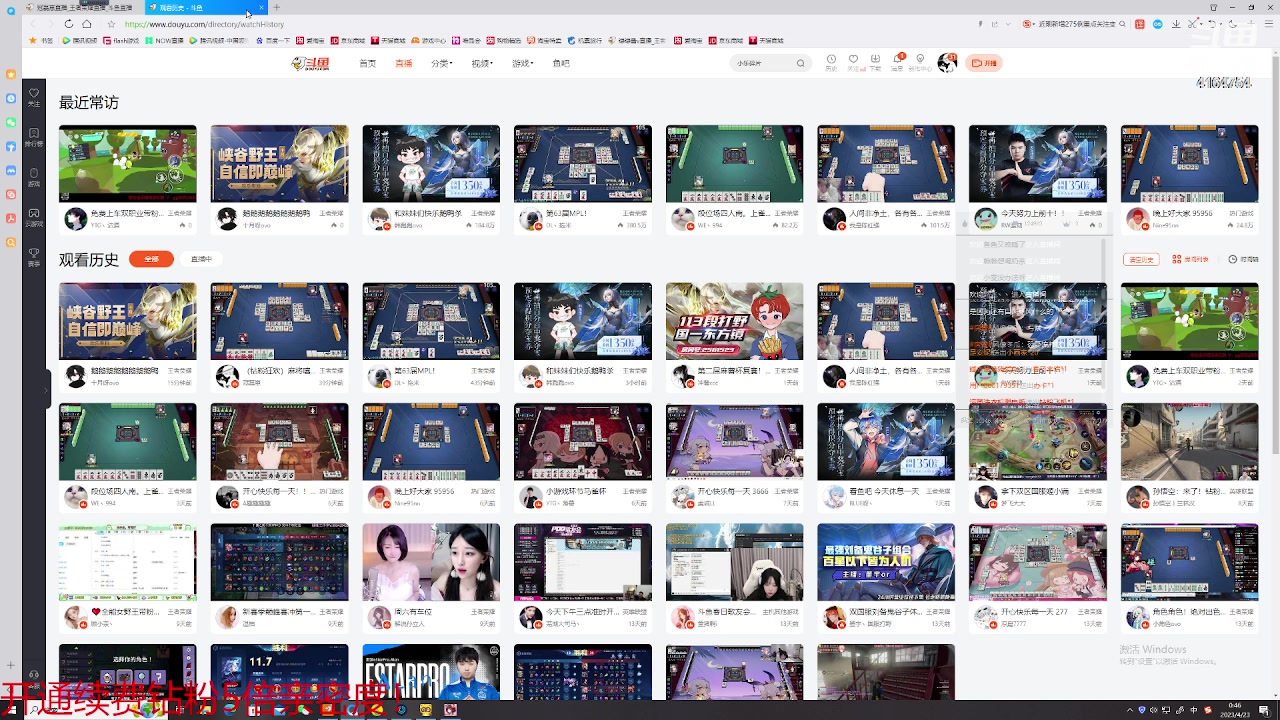The image size is (1280, 720).
Task: Click the green WeChat icon in side strip
Action: [11, 122]
